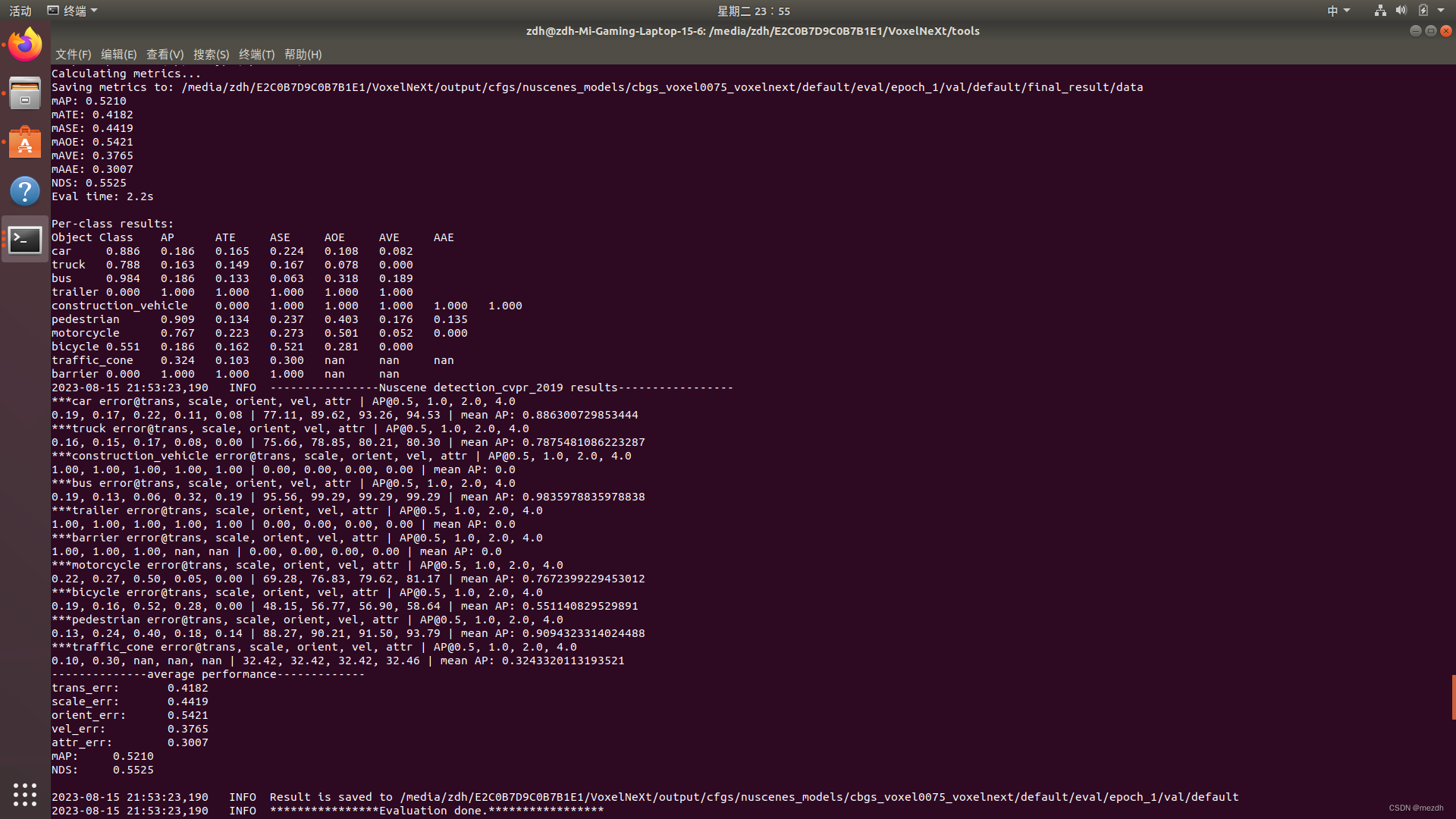Click the terminal vertical scrollbar handle

point(1453,697)
